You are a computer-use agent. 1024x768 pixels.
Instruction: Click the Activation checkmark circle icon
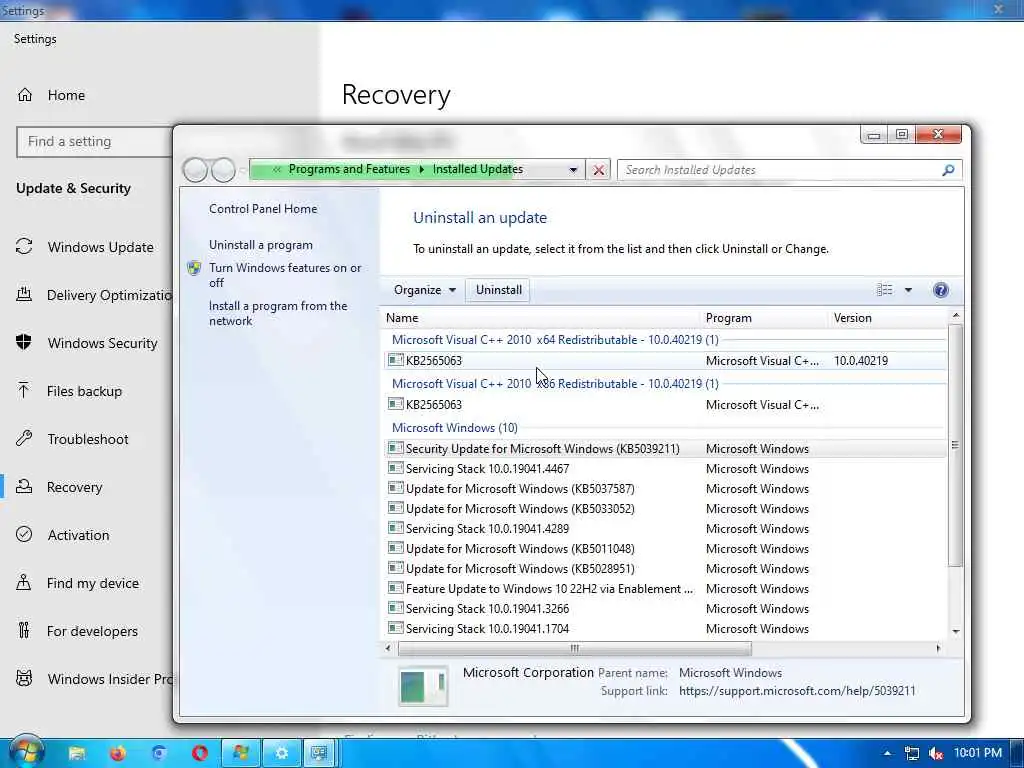click(24, 534)
